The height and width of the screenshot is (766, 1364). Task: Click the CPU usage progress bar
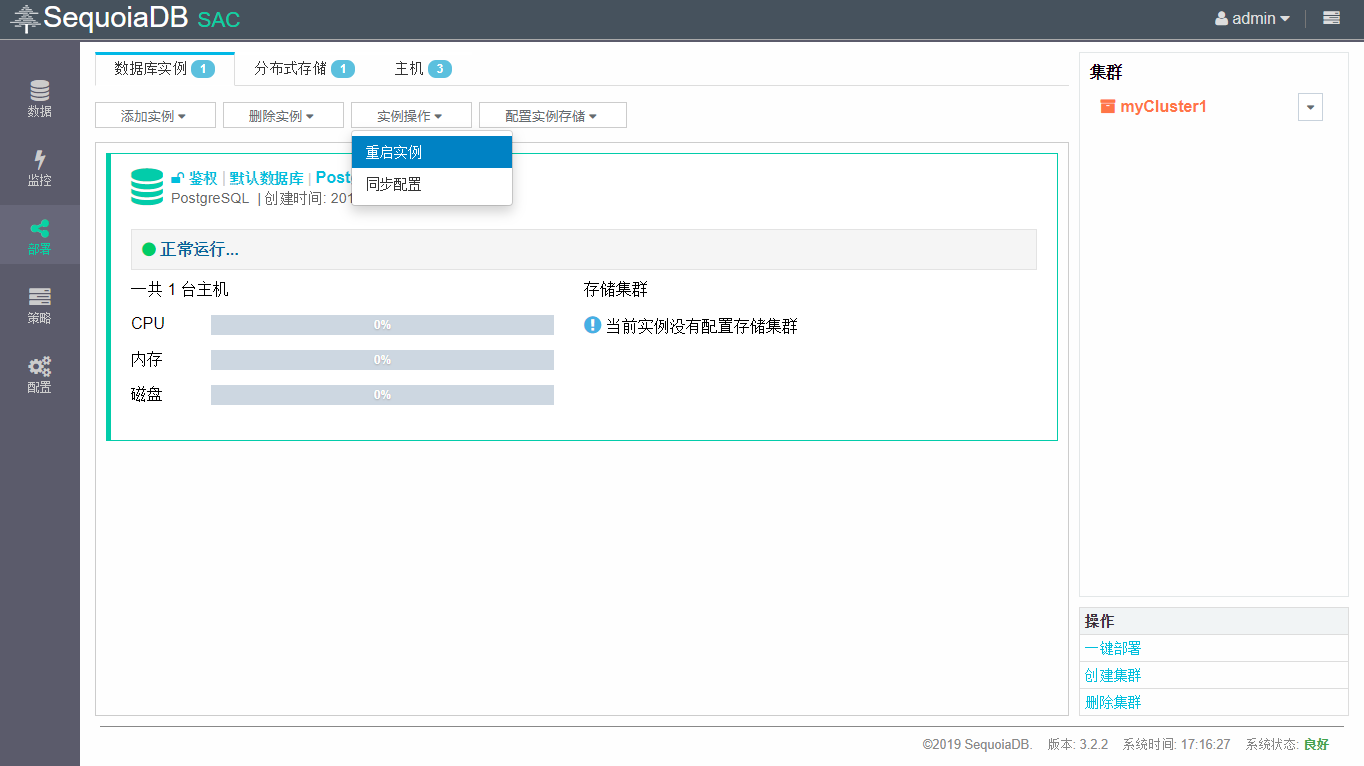(382, 325)
